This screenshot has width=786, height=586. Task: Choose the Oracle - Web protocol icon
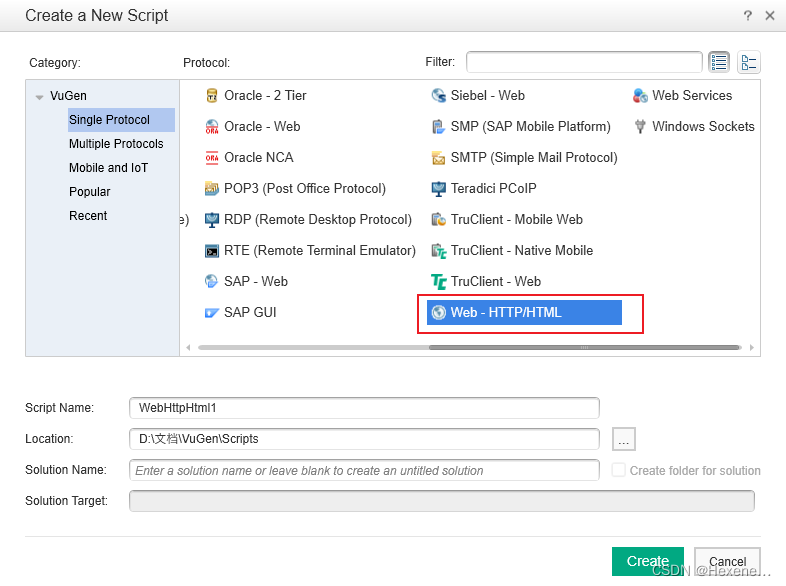(212, 126)
